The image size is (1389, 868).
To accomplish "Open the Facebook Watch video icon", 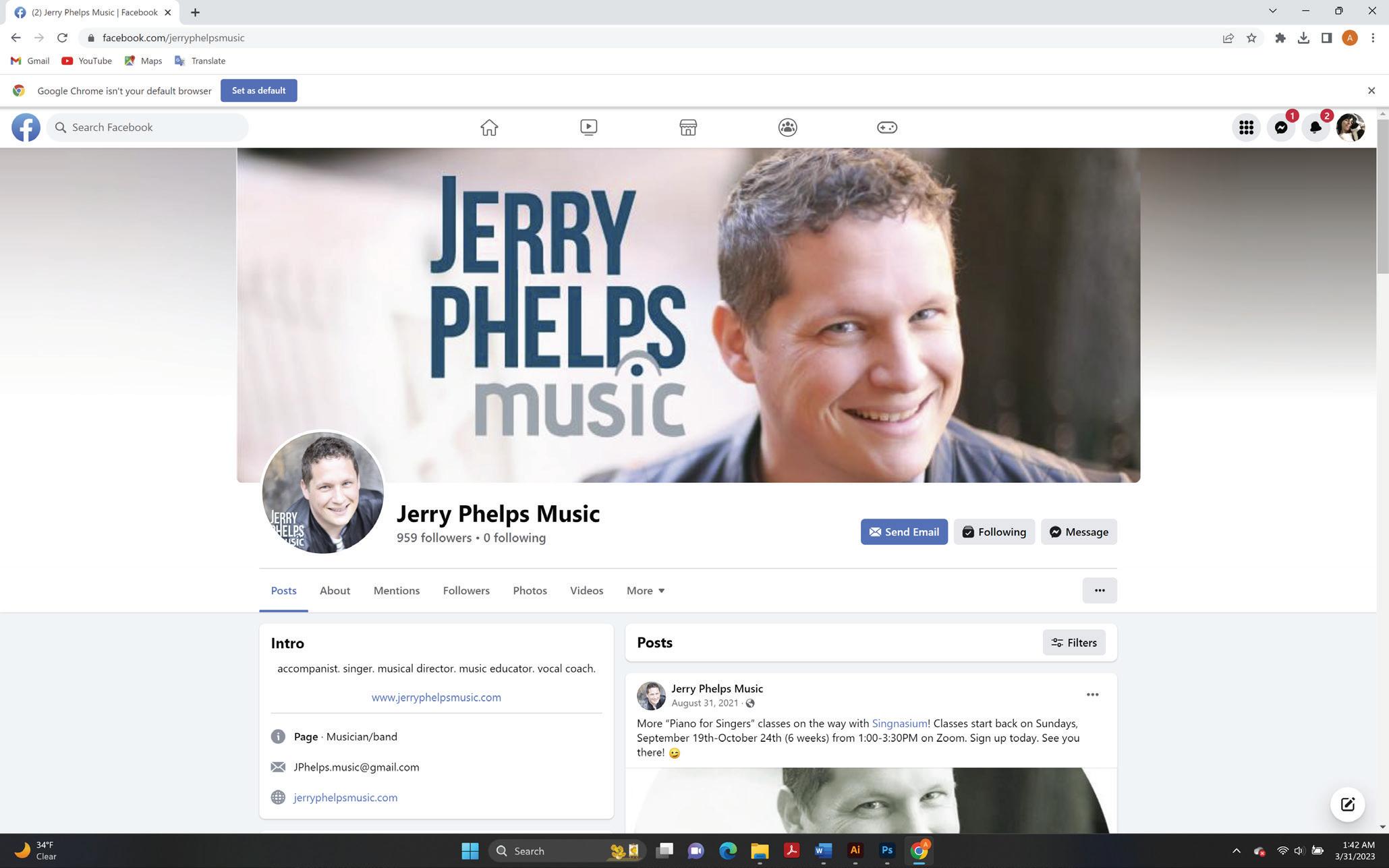I will (588, 127).
